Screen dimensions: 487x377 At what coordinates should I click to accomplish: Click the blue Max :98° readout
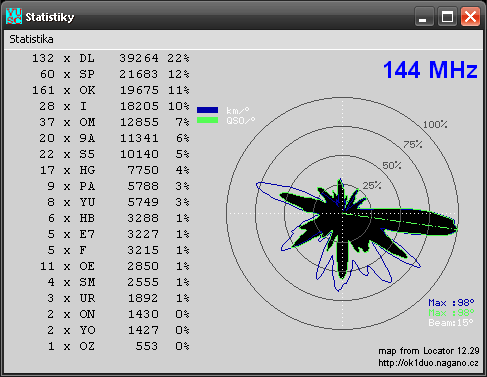pyautogui.click(x=451, y=303)
